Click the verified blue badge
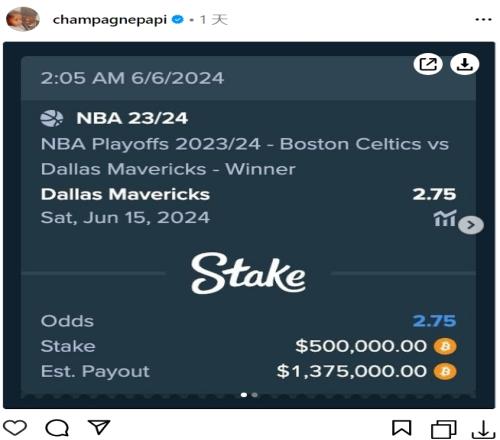500x440 pixels. [177, 20]
